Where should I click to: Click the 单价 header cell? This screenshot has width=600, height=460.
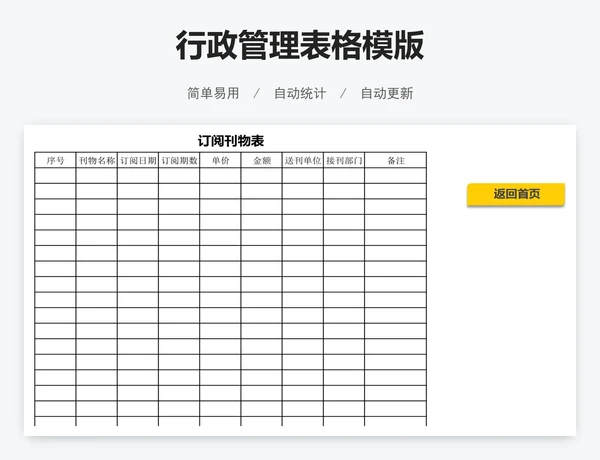(x=220, y=160)
